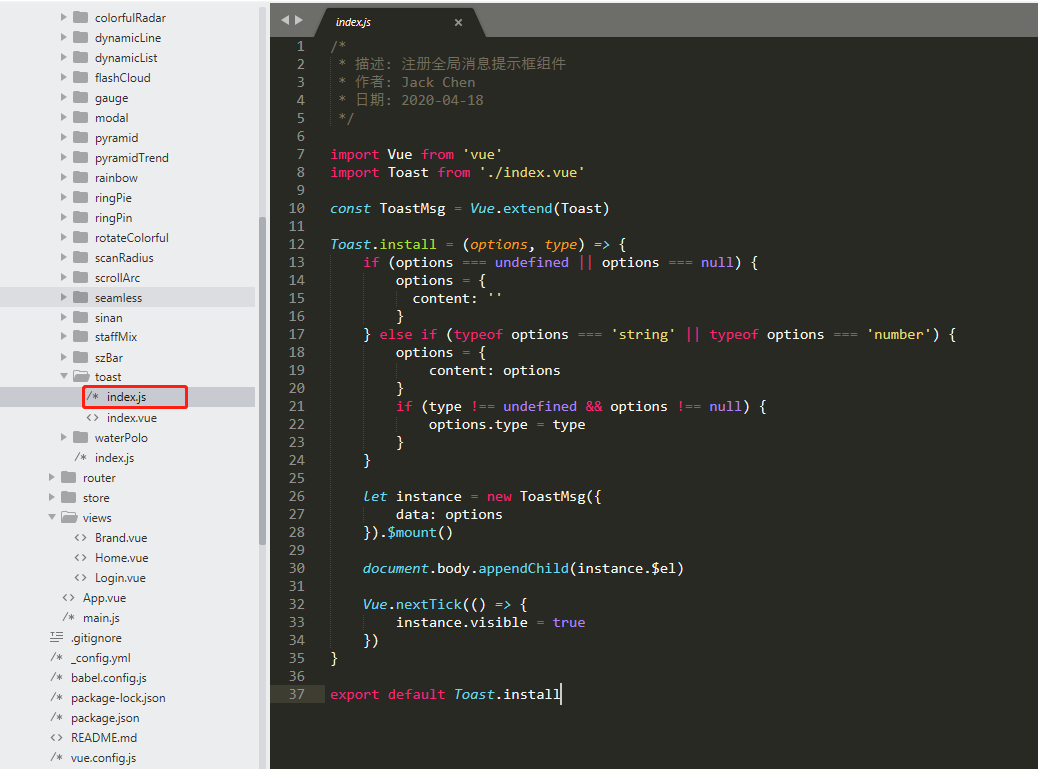The height and width of the screenshot is (769, 1038).
Task: Click the './index.vue' import string
Action: click(532, 173)
